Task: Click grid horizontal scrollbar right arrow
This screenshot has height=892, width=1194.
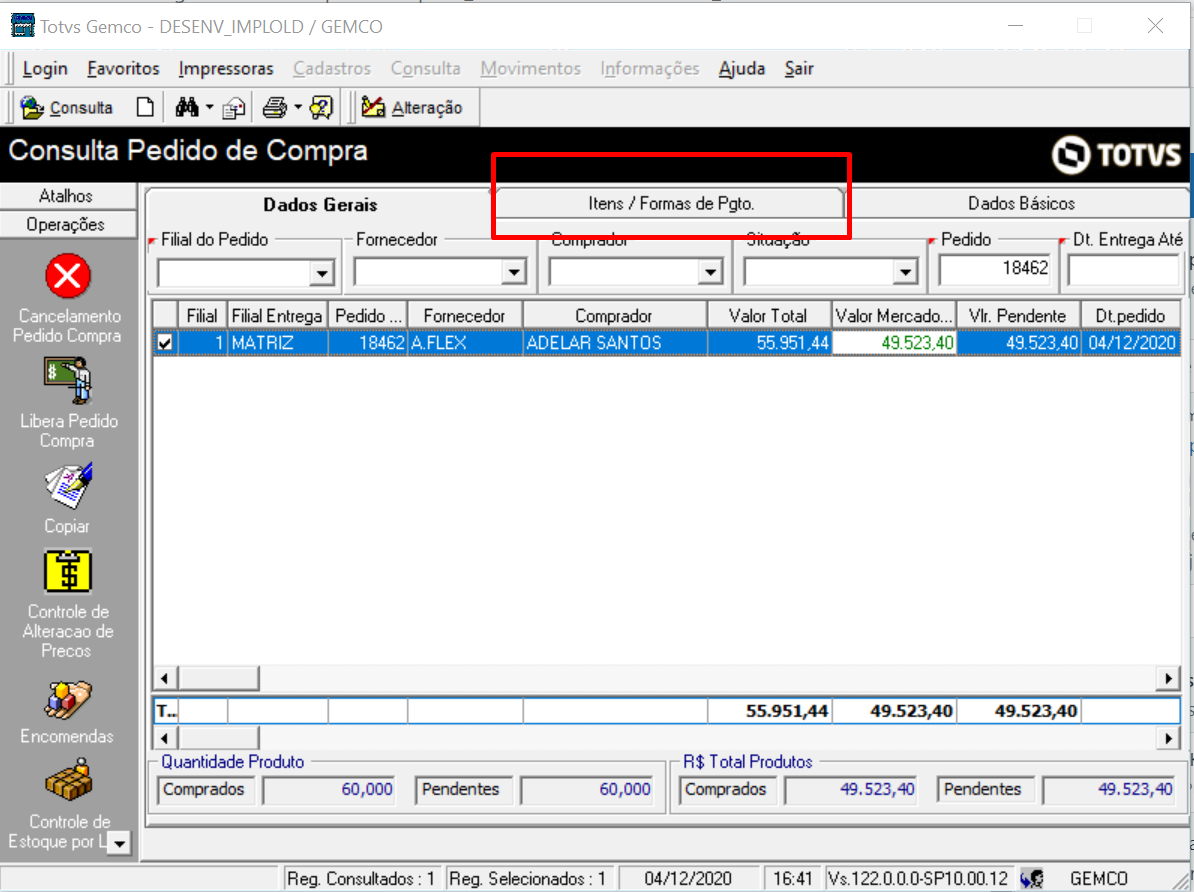Action: pos(1169,678)
